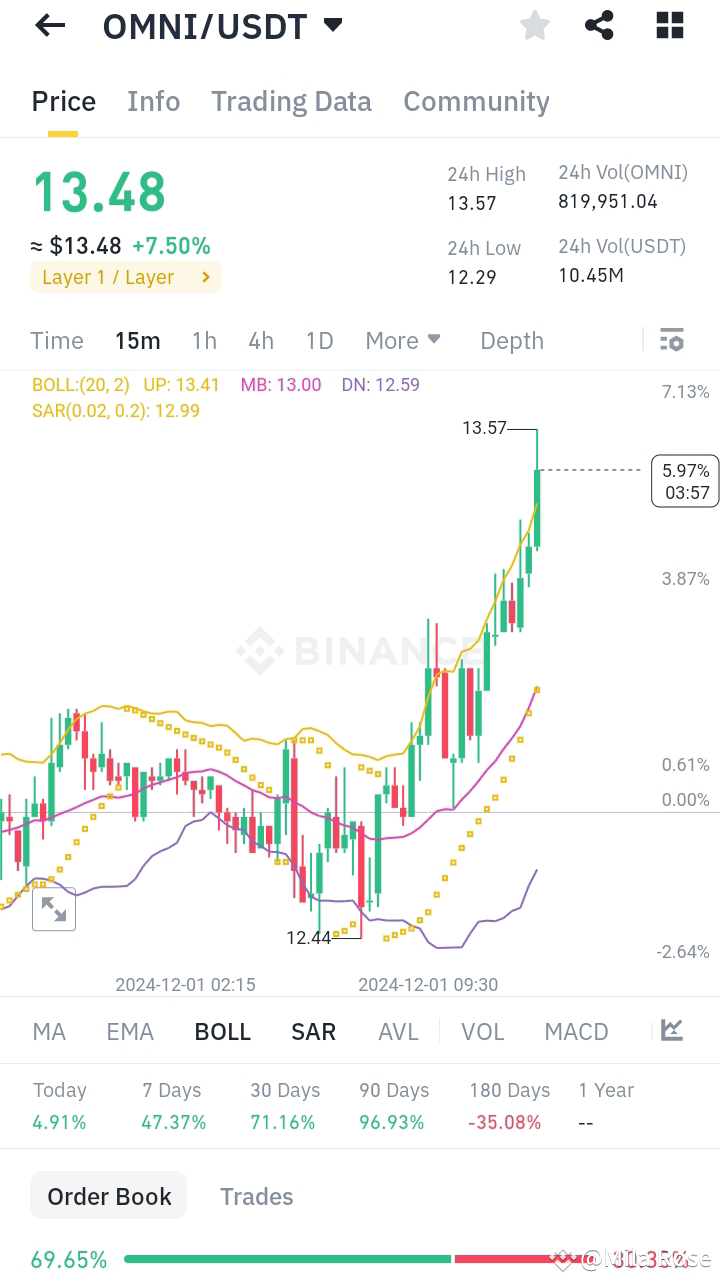Switch to the 1D interval
This screenshot has width=720, height=1281.
tap(319, 341)
